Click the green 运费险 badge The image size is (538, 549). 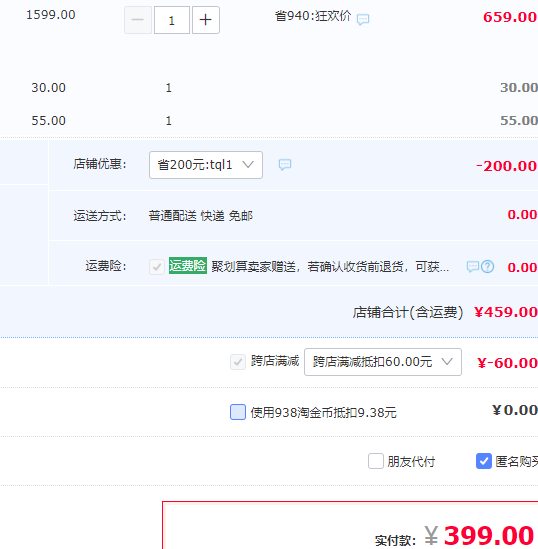coord(188,266)
